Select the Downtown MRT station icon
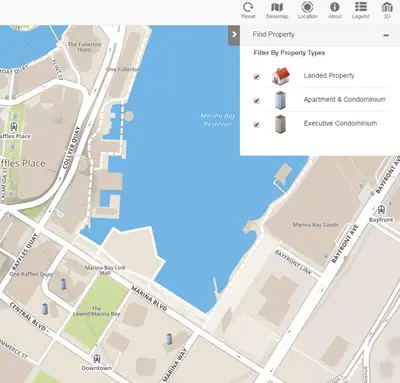 click(x=97, y=358)
